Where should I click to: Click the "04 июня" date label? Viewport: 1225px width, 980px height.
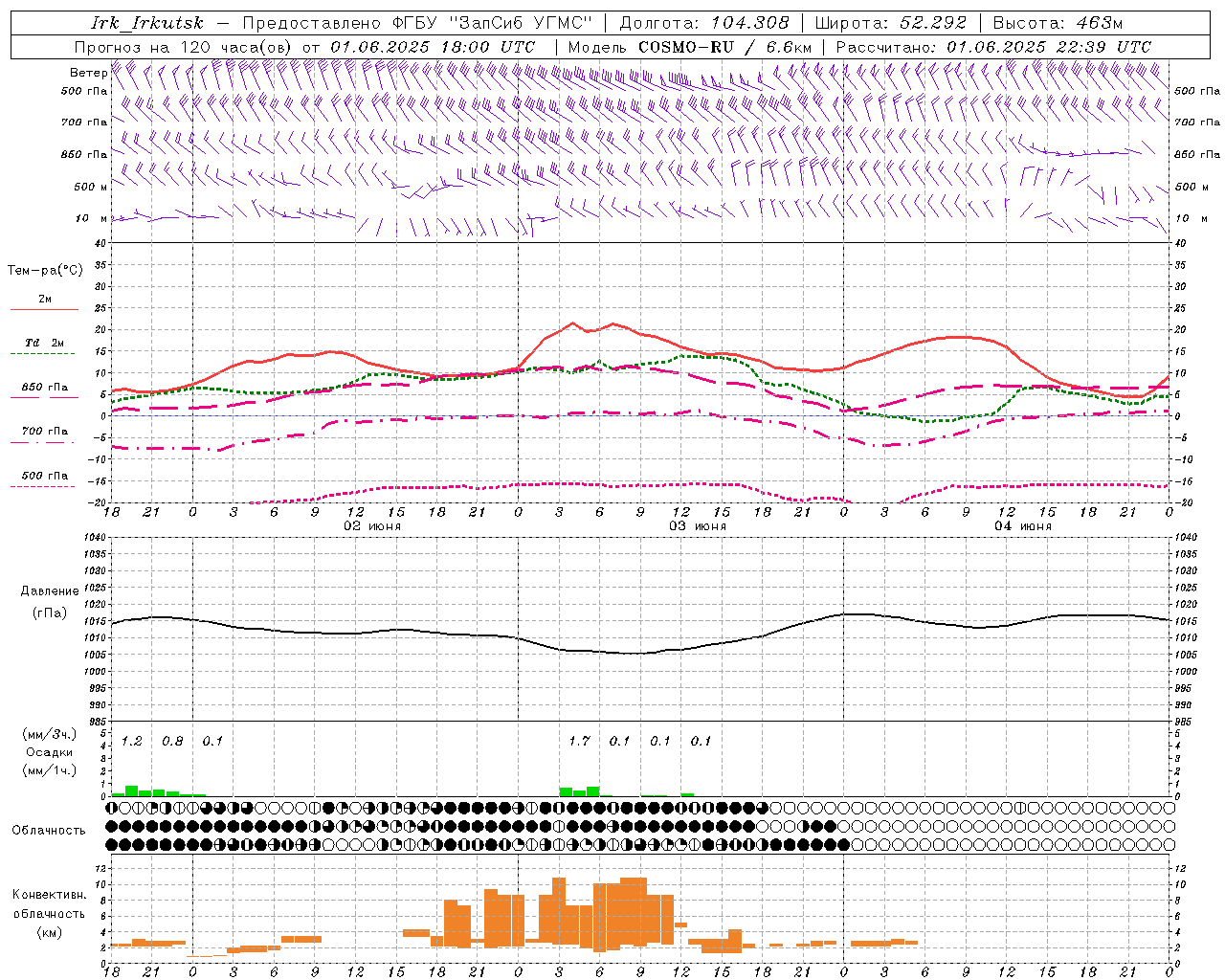(1023, 525)
